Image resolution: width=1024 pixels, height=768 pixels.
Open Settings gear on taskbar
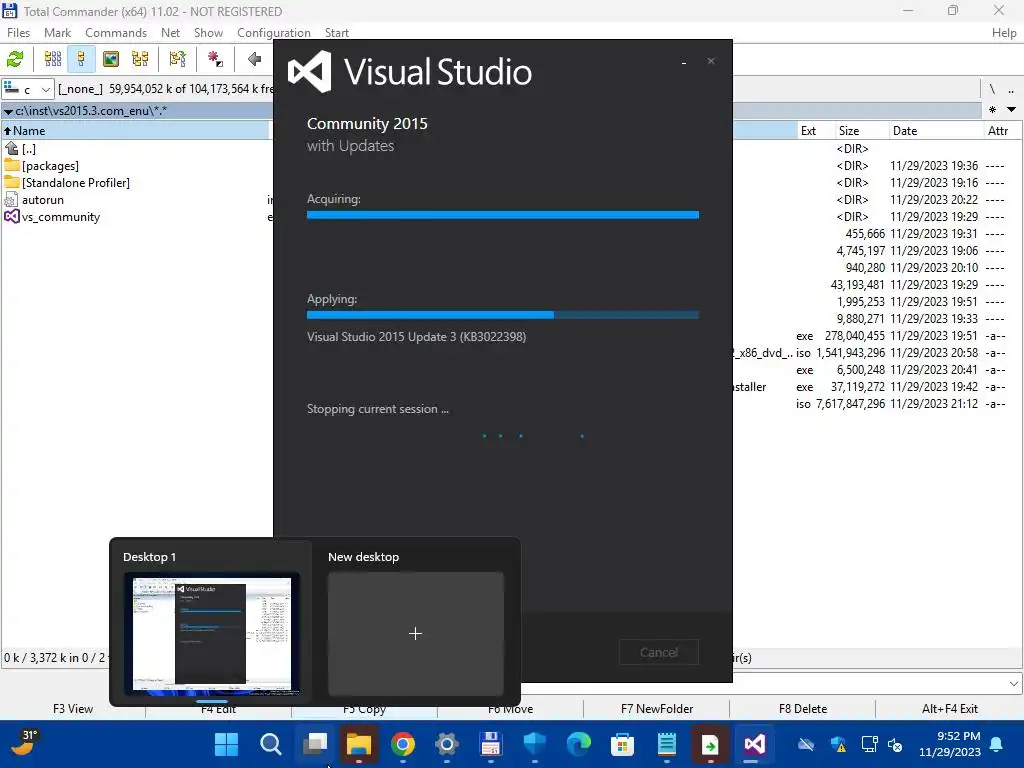[447, 744]
